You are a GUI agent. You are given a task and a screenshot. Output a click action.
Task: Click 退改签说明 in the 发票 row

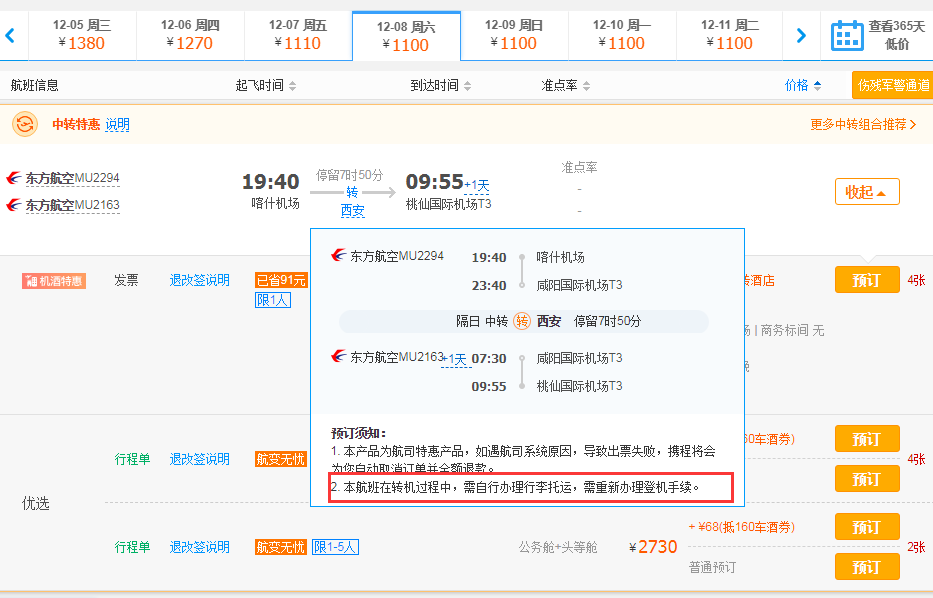(x=199, y=280)
